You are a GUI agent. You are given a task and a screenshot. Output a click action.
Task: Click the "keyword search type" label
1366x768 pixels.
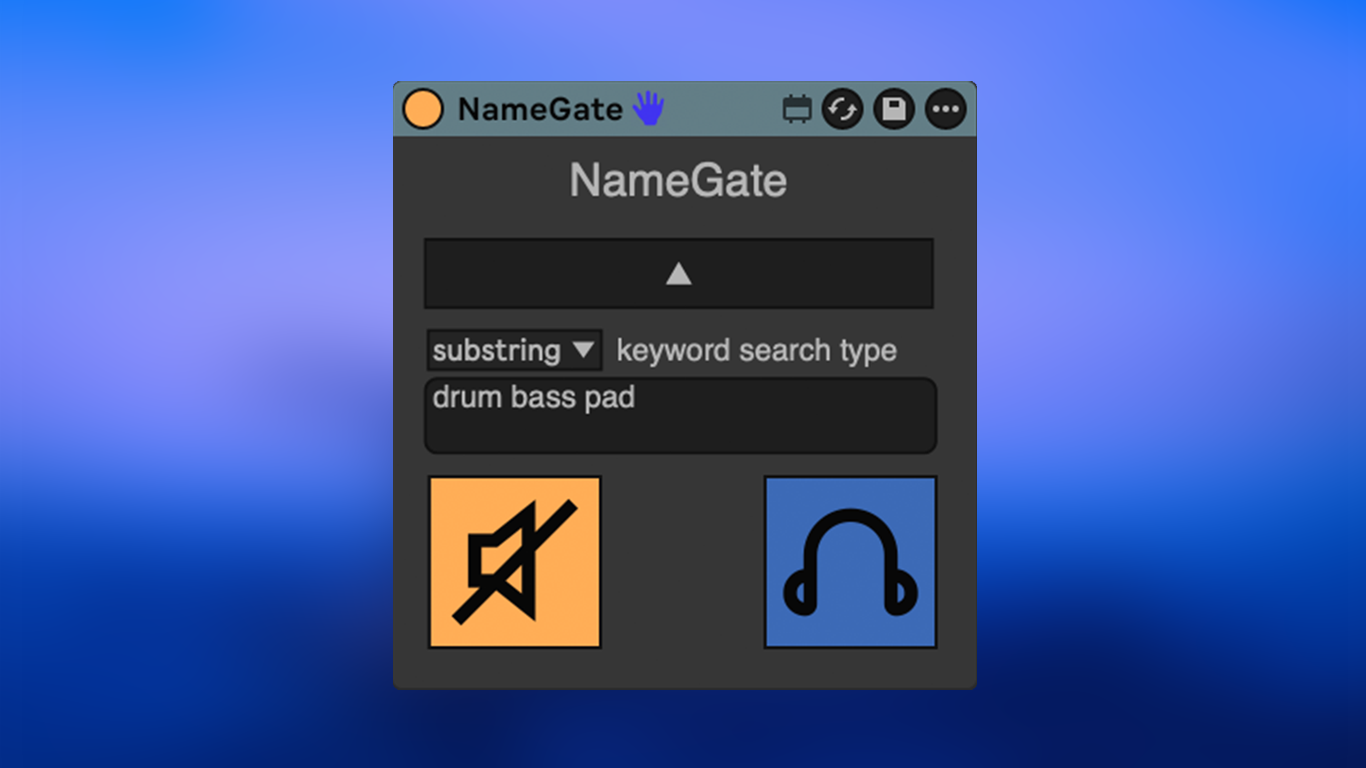click(x=756, y=351)
